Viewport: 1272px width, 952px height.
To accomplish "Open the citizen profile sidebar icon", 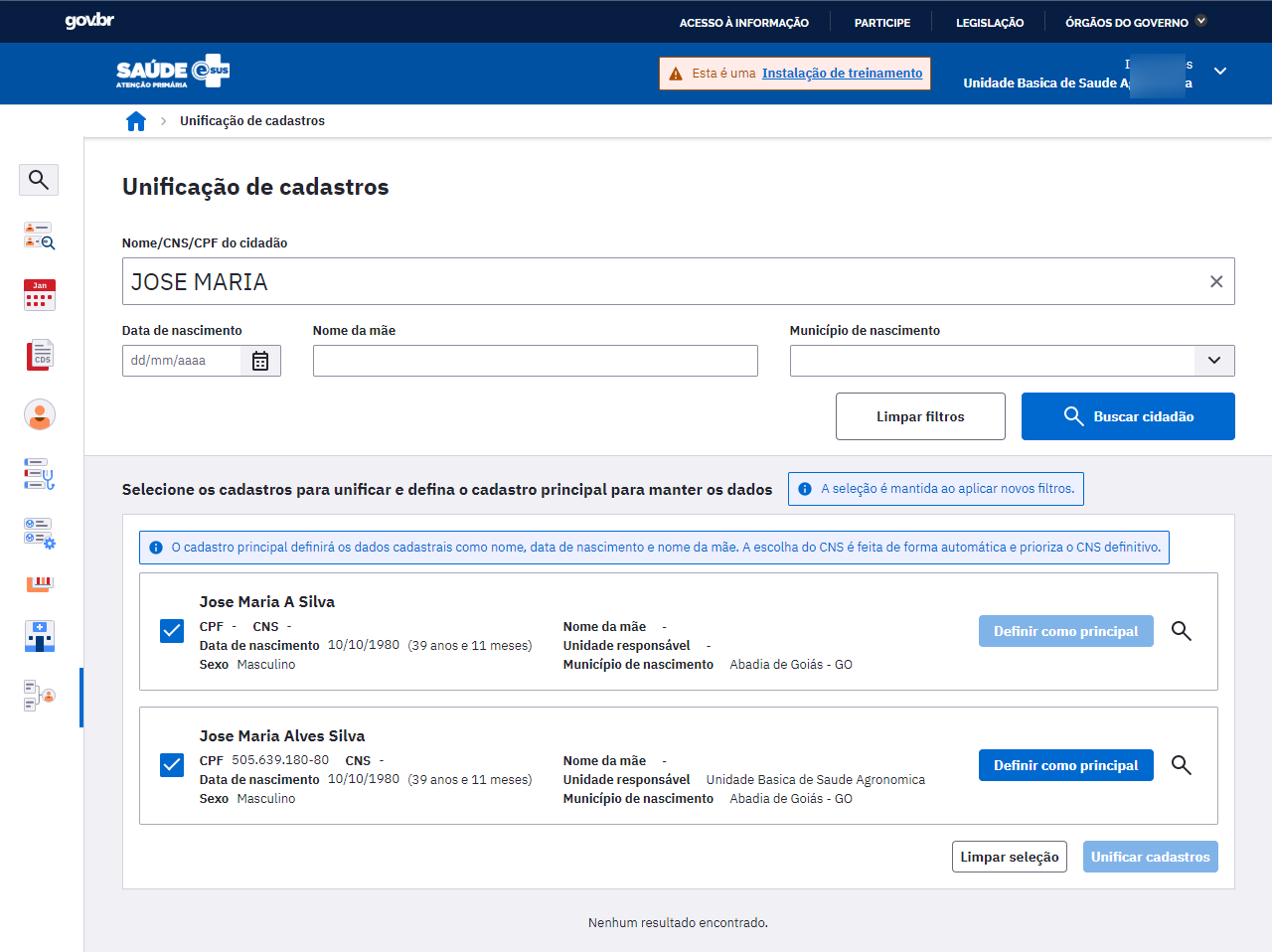I will tap(40, 414).
